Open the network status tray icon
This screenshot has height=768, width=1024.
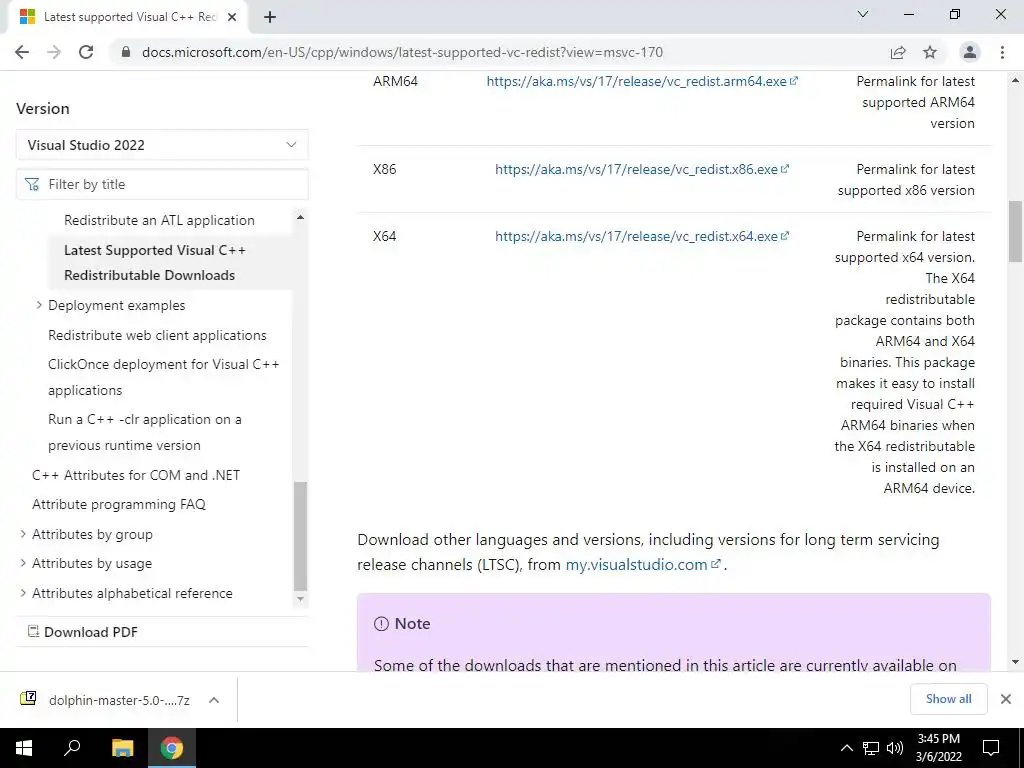pyautogui.click(x=871, y=748)
